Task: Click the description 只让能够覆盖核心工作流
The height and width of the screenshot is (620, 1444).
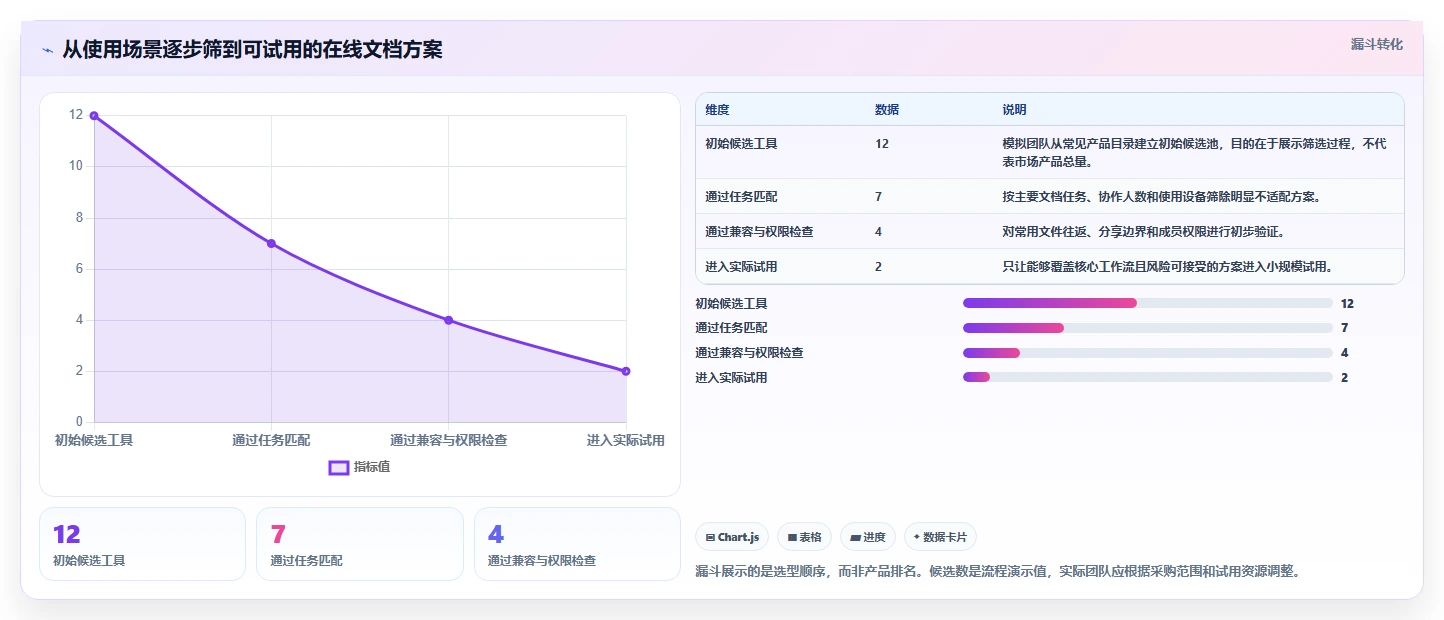Action: coord(1167,267)
